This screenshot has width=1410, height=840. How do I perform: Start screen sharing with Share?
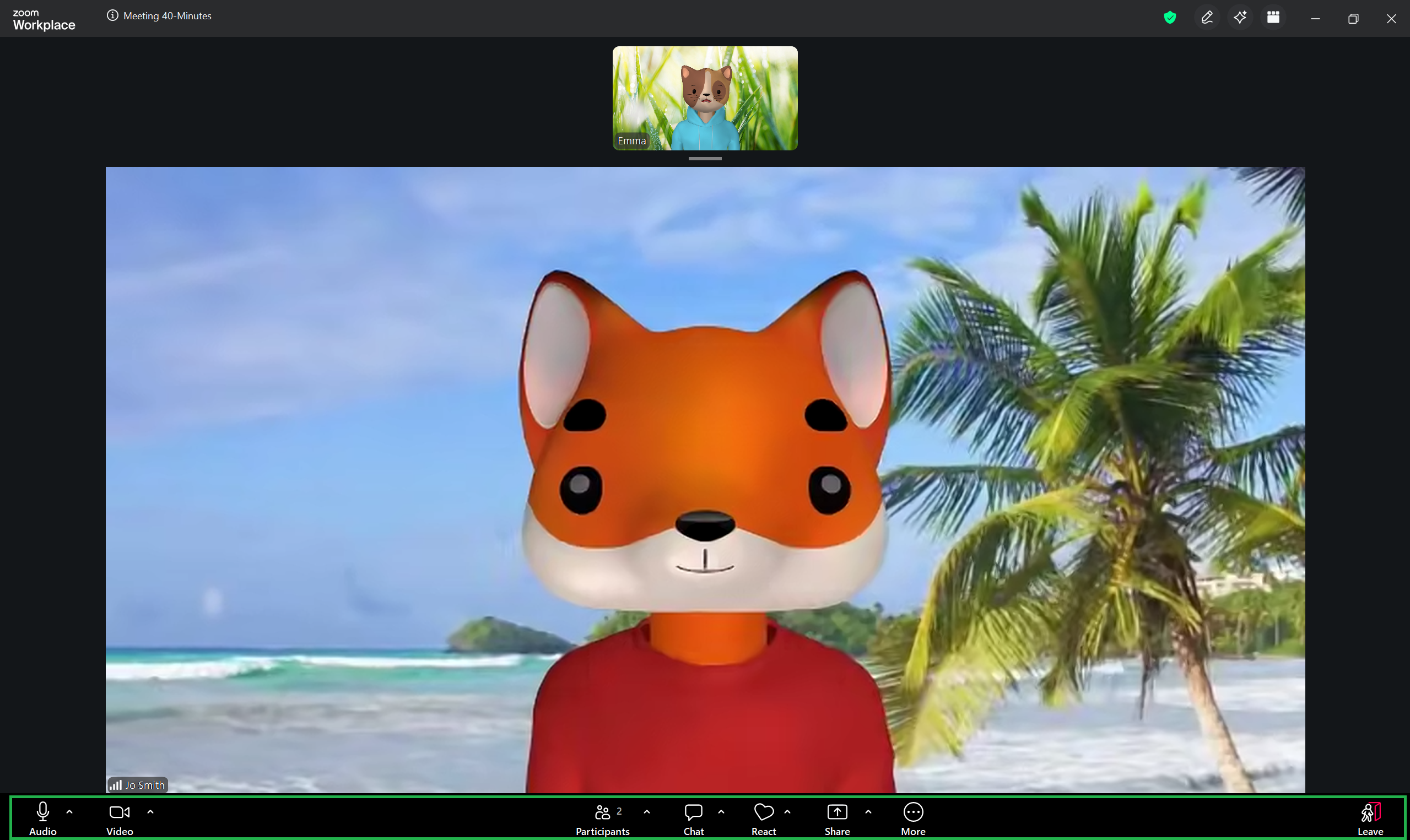tap(837, 819)
